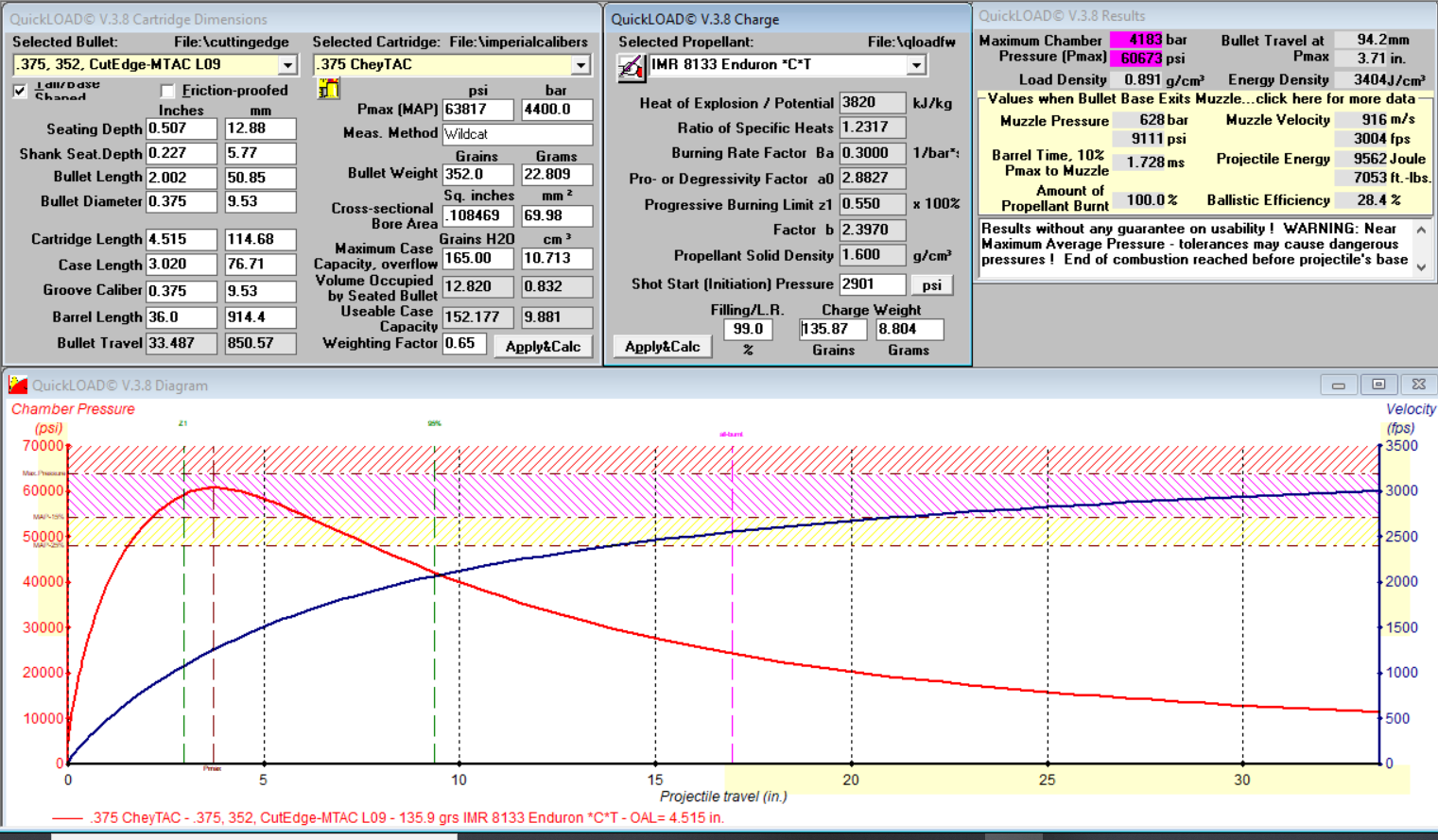
Task: Open the Selected Cartridge dropdown
Action: coord(580,65)
